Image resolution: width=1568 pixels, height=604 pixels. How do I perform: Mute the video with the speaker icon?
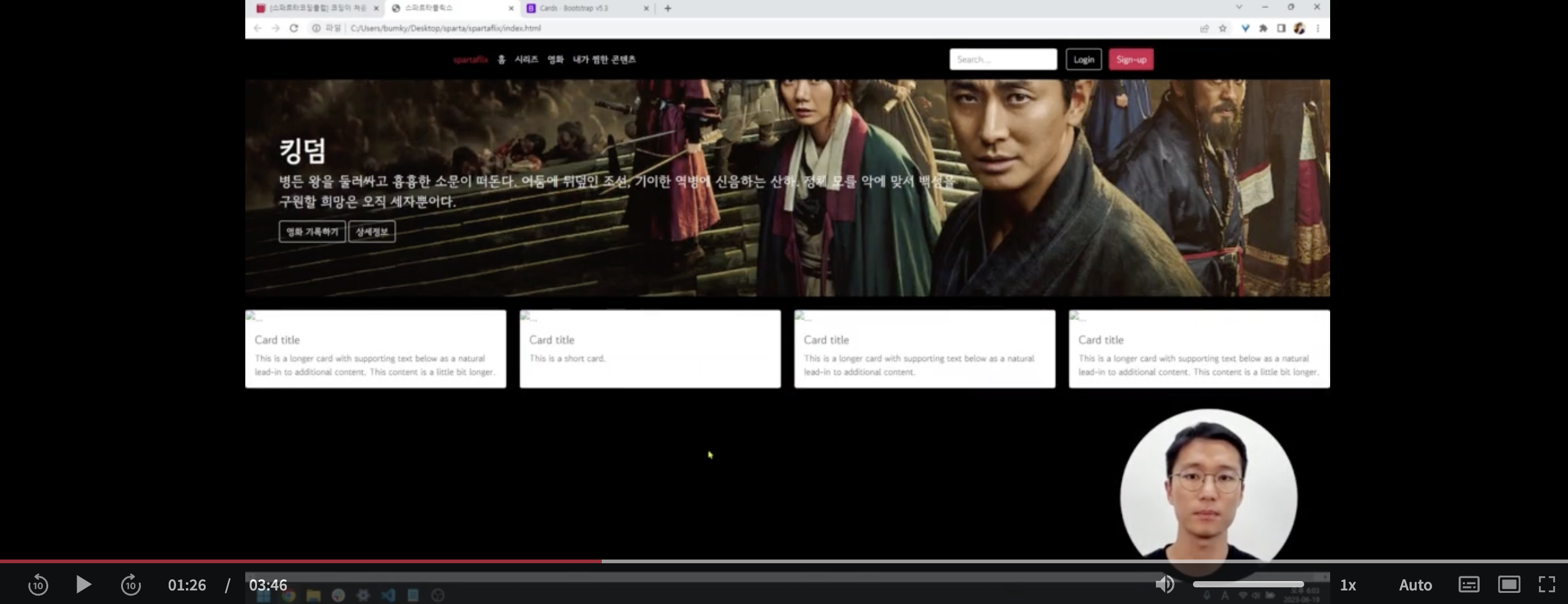[1165, 584]
